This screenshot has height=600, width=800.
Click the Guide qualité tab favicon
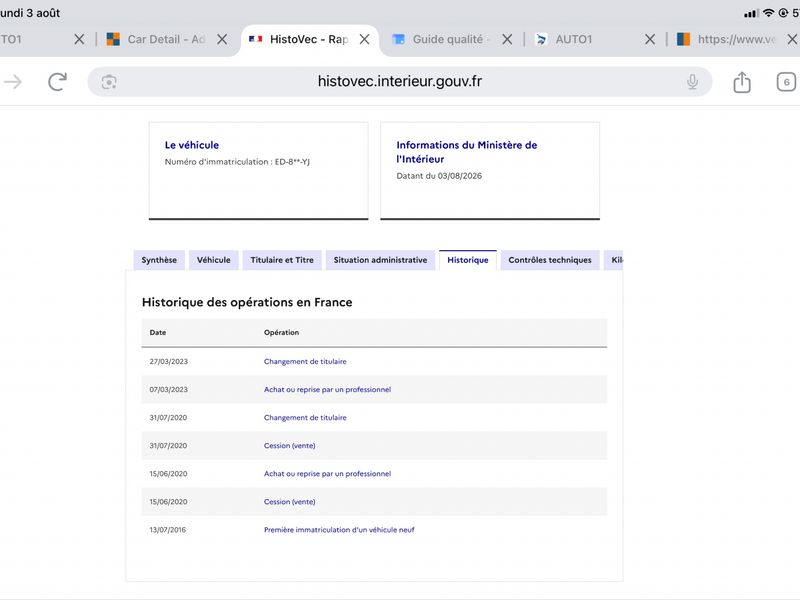click(x=398, y=39)
